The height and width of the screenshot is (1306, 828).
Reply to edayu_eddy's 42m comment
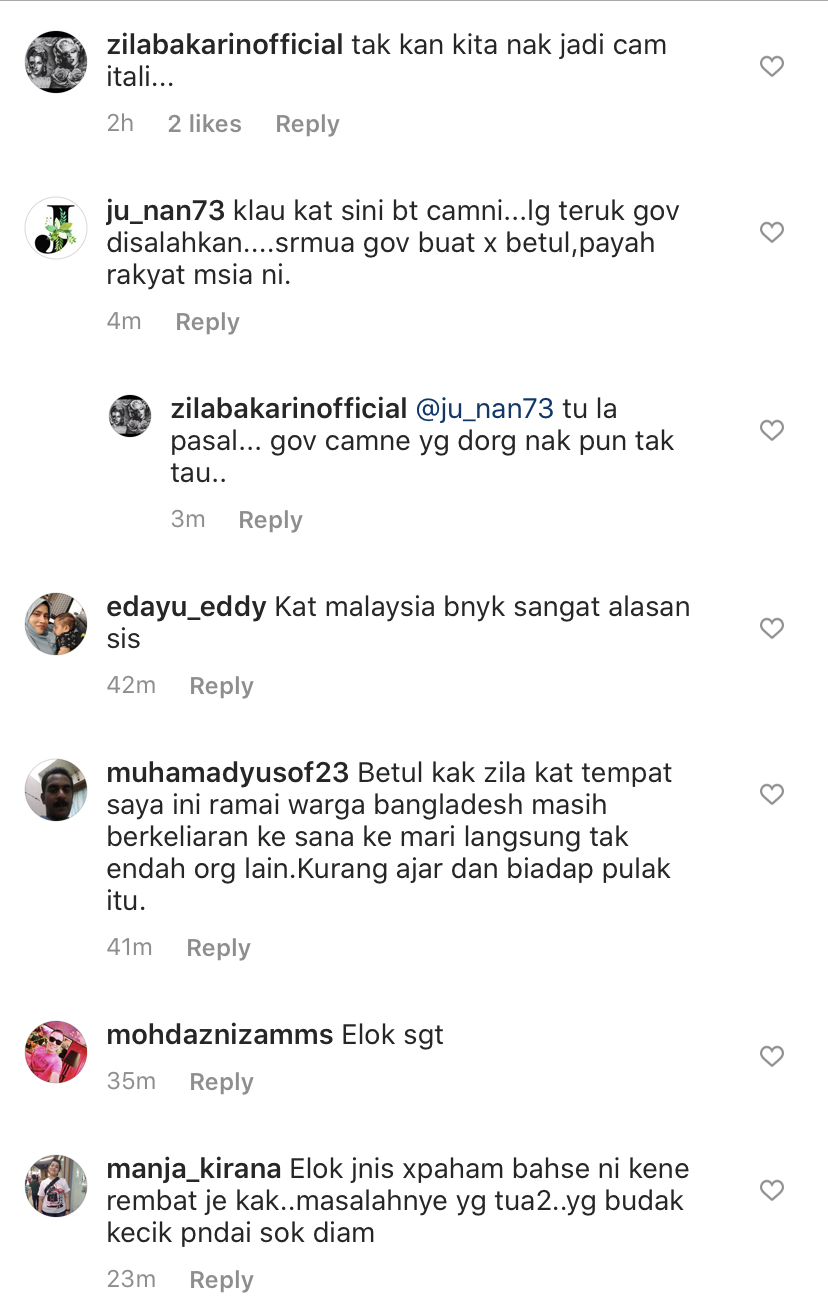222,686
